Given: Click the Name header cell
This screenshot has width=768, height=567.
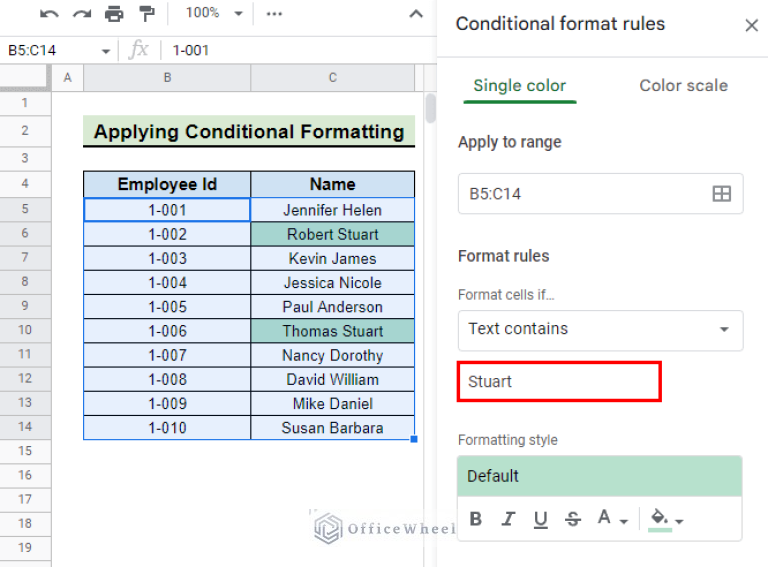Looking at the screenshot, I should (333, 184).
